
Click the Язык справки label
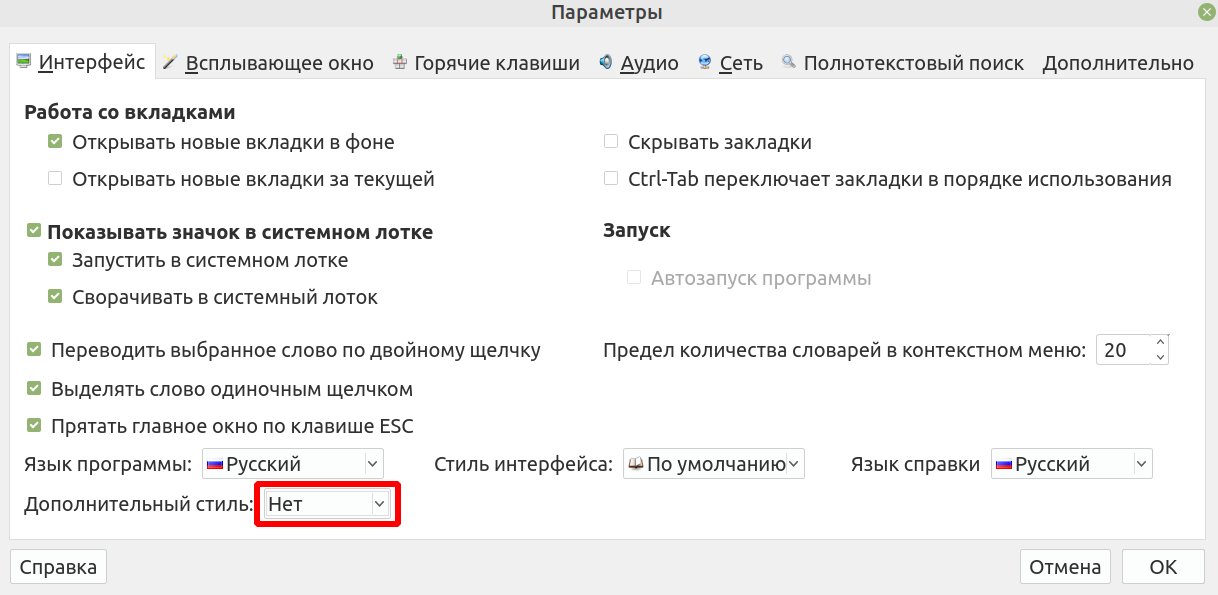click(x=915, y=464)
